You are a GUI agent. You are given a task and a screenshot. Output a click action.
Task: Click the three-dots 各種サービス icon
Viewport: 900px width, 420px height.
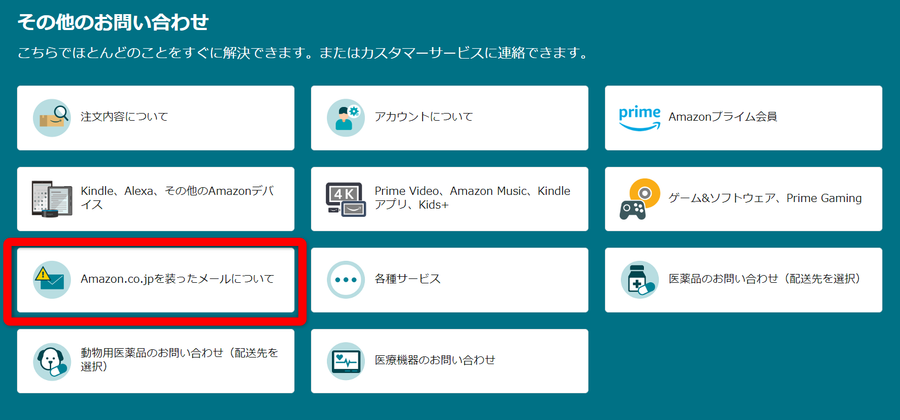(346, 280)
